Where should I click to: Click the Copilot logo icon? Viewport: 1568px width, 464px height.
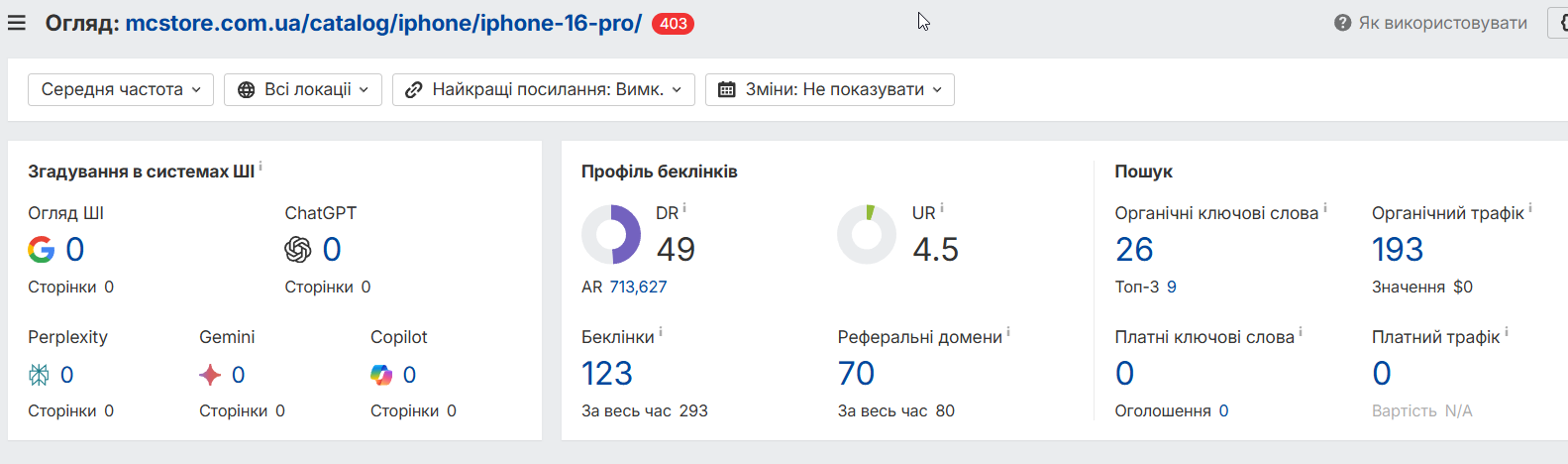(381, 375)
